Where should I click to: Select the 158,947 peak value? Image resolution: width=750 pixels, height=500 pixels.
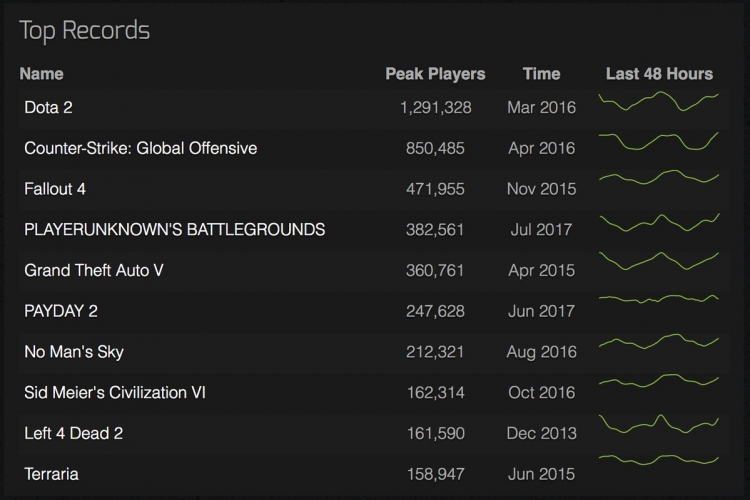click(x=436, y=474)
